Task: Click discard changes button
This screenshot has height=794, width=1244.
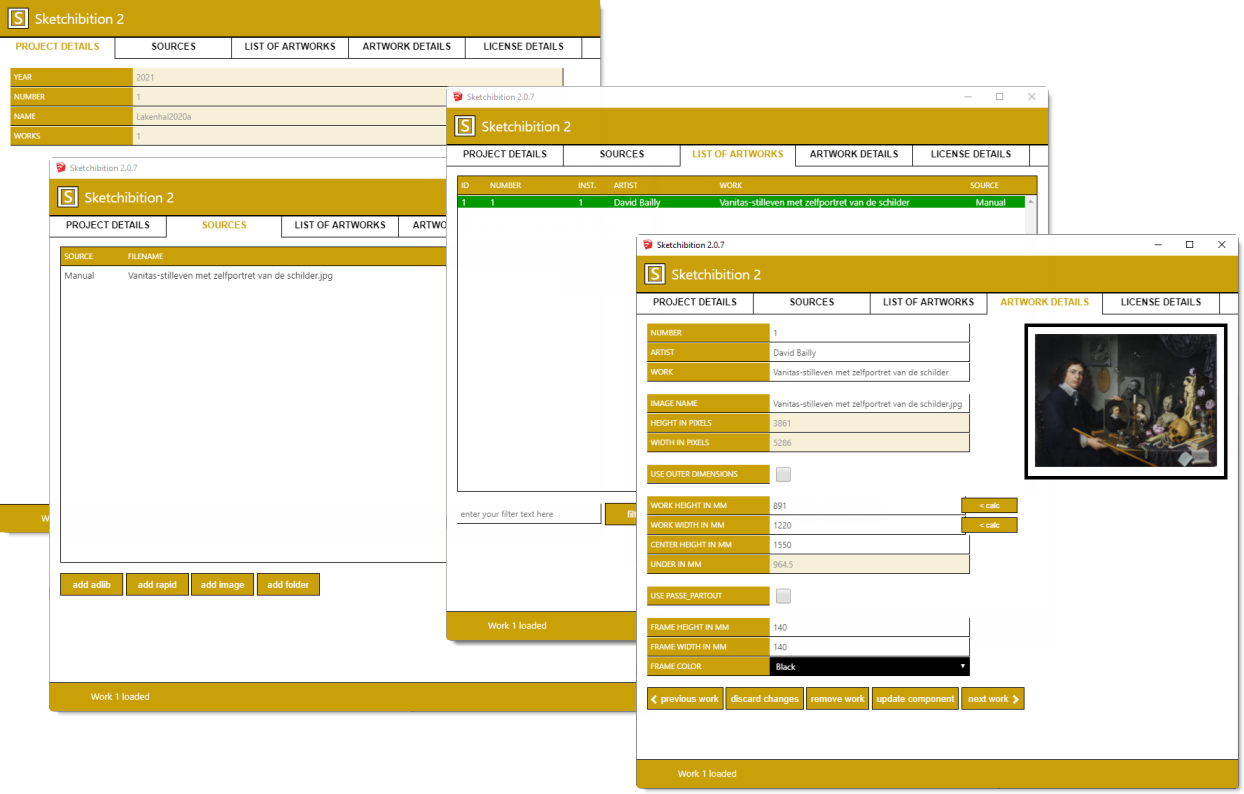Action: [765, 699]
